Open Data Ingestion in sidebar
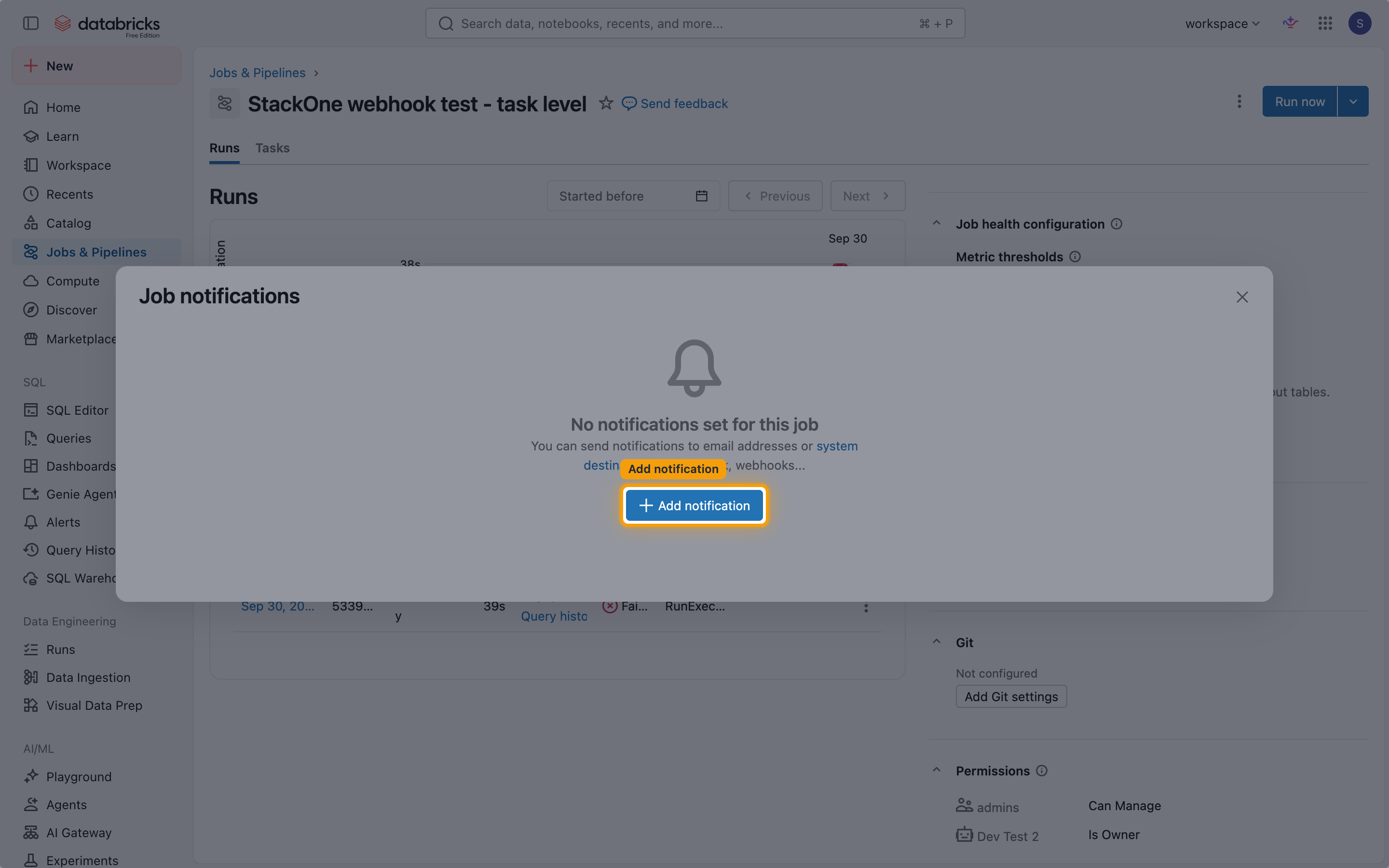The height and width of the screenshot is (868, 1389). pyautogui.click(x=96, y=678)
